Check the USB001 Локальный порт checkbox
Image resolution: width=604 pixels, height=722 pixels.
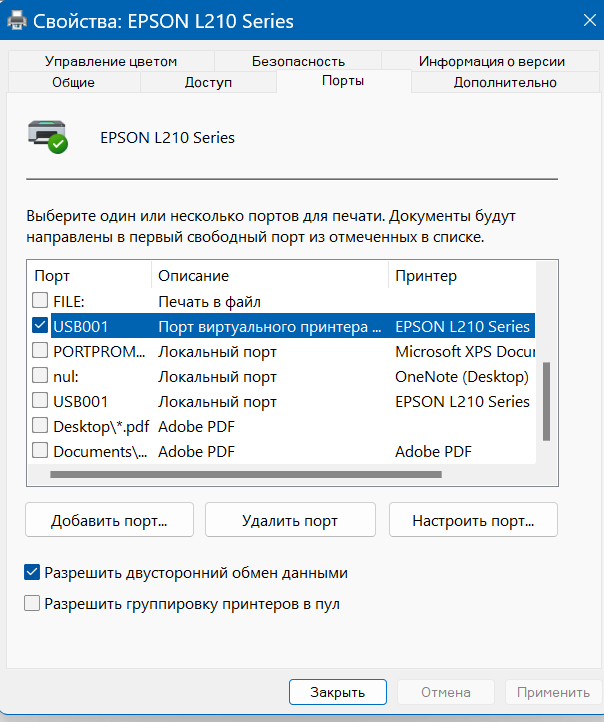point(40,400)
